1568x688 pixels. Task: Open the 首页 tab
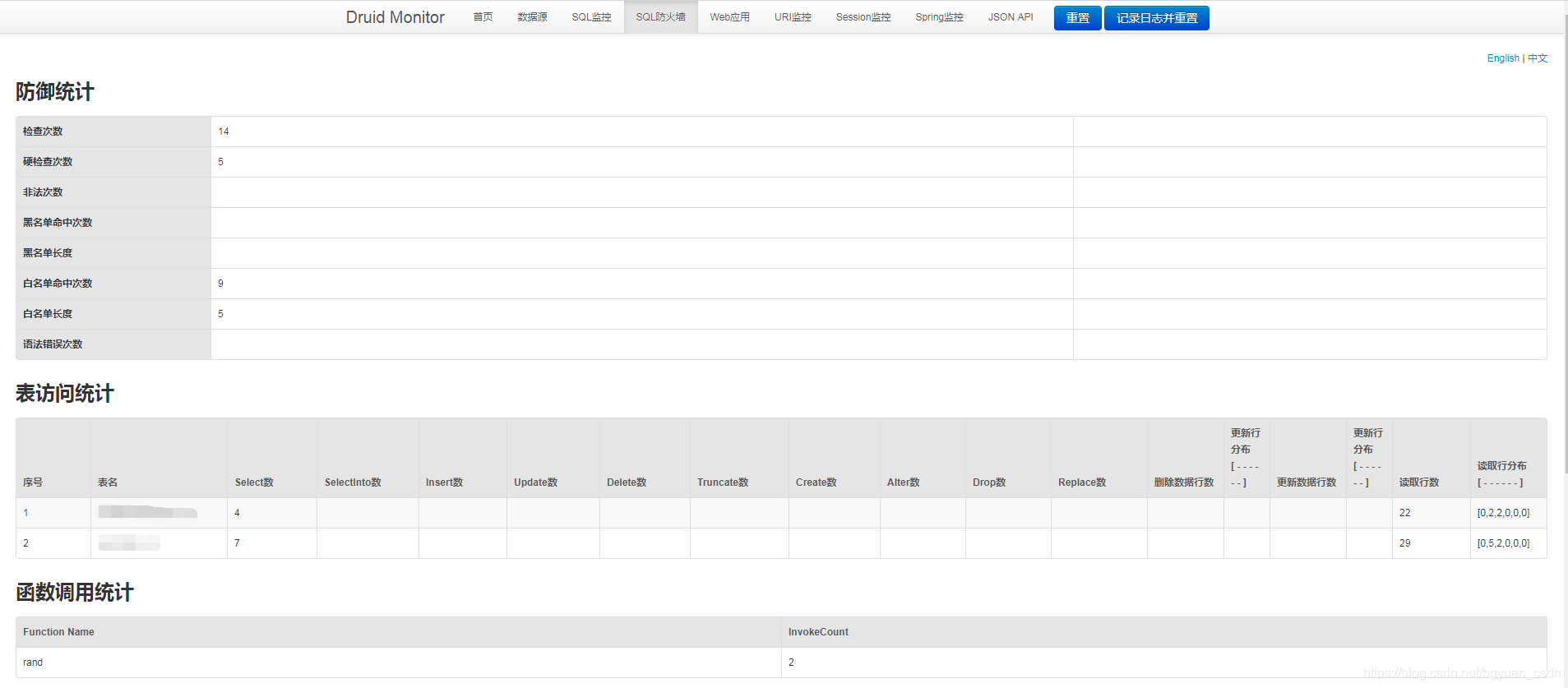(x=483, y=17)
